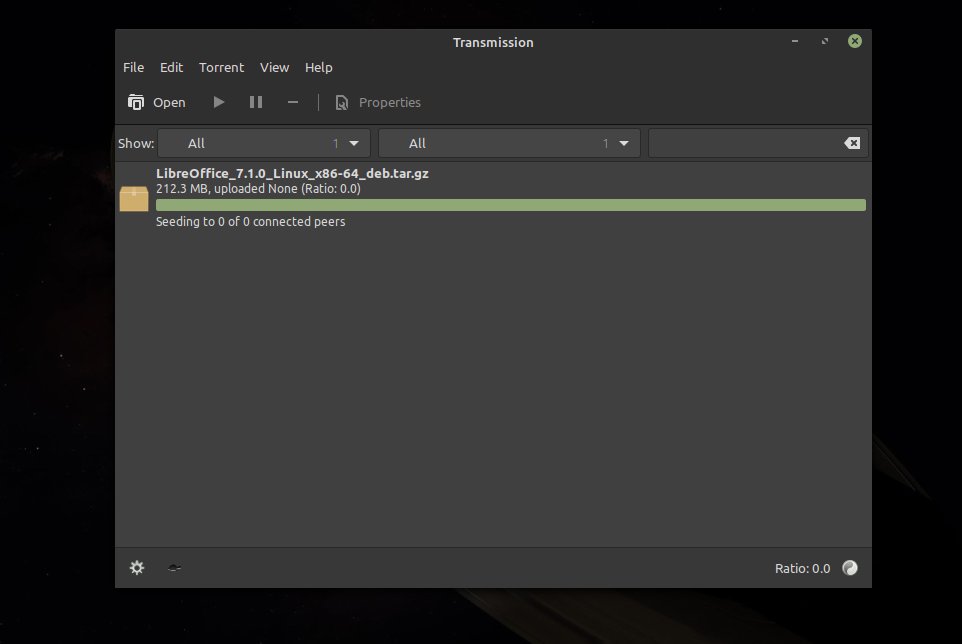Click the Ratio: 0.0 status text
This screenshot has height=644, width=962.
coord(802,569)
